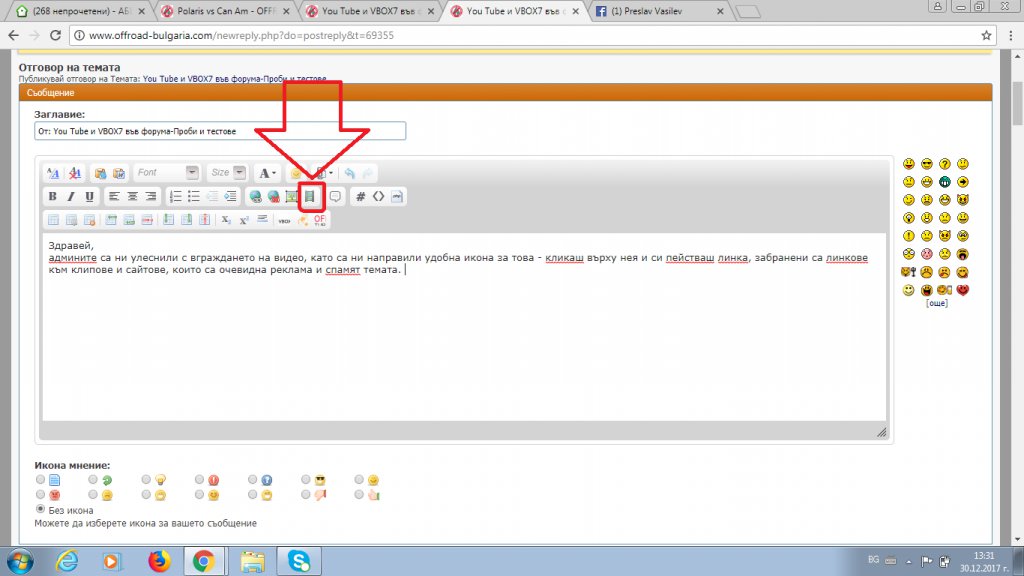Select the angry red face post icon radio
This screenshot has height=576, width=1024.
[x=40, y=494]
